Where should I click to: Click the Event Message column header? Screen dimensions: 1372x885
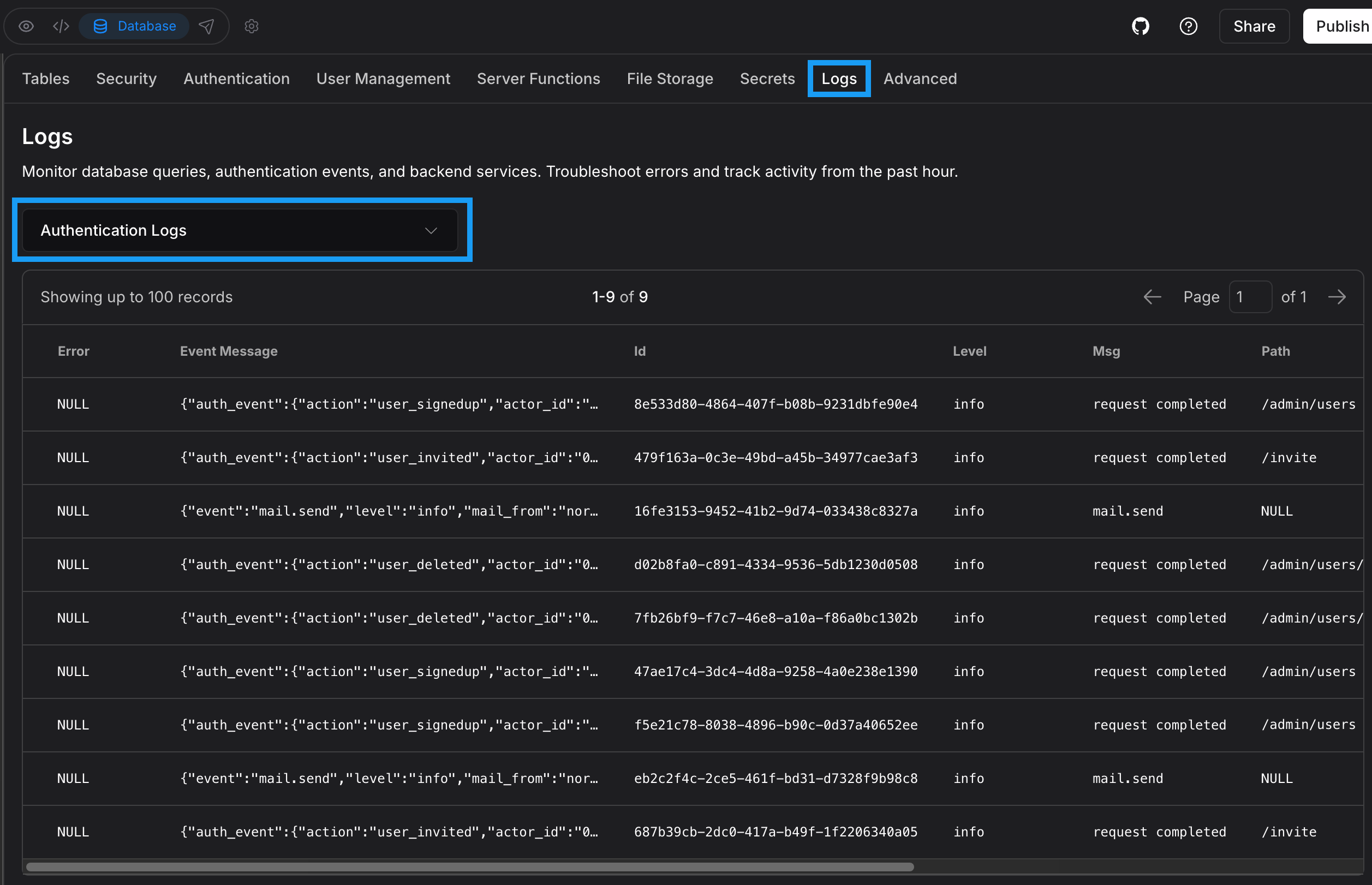click(x=229, y=351)
